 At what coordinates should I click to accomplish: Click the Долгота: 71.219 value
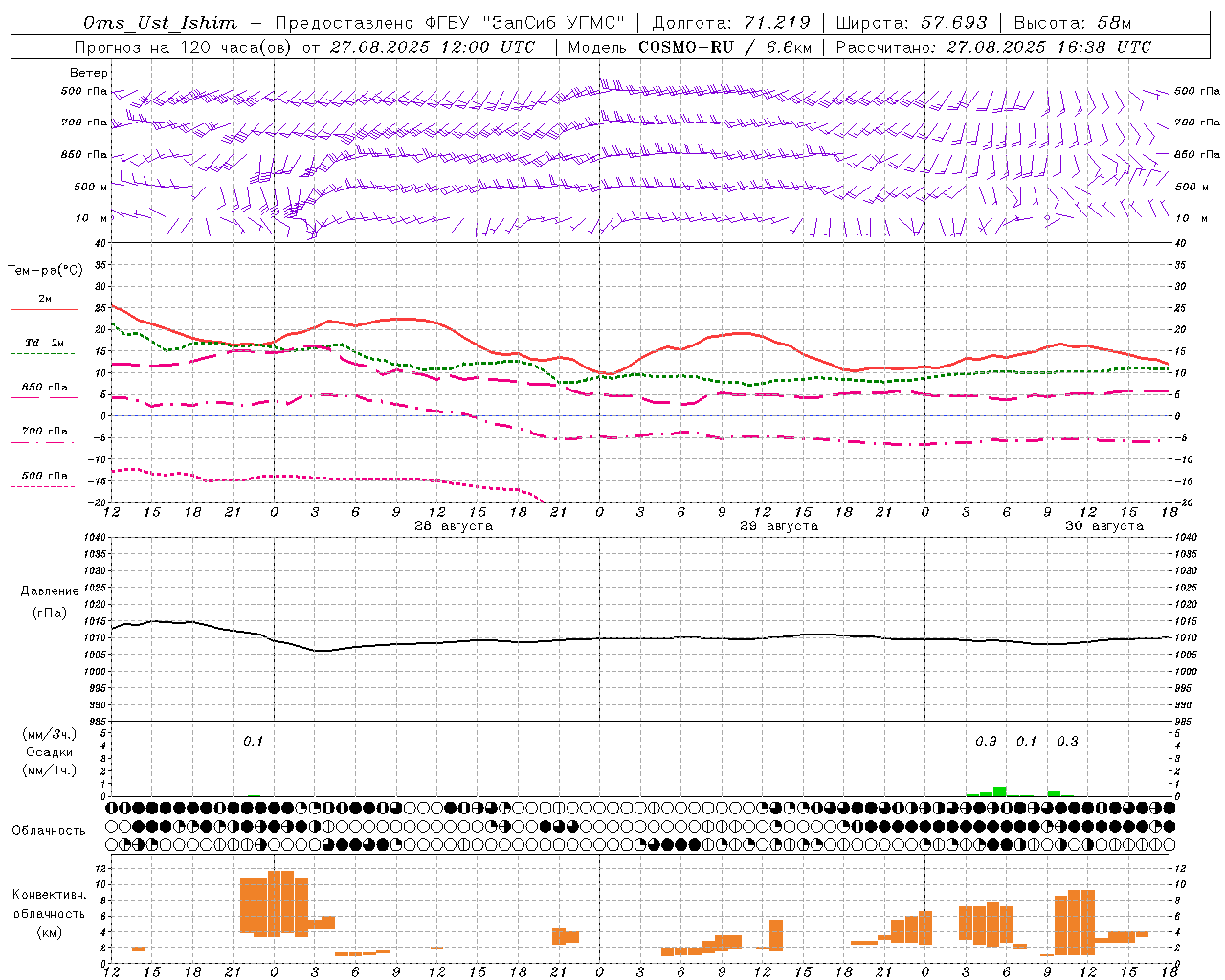point(730,23)
